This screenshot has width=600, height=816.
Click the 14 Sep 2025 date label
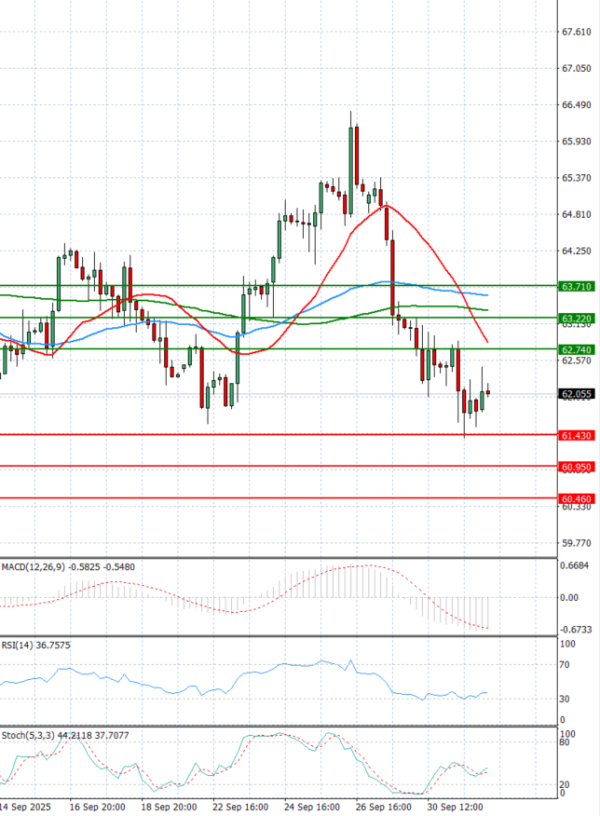point(27,806)
